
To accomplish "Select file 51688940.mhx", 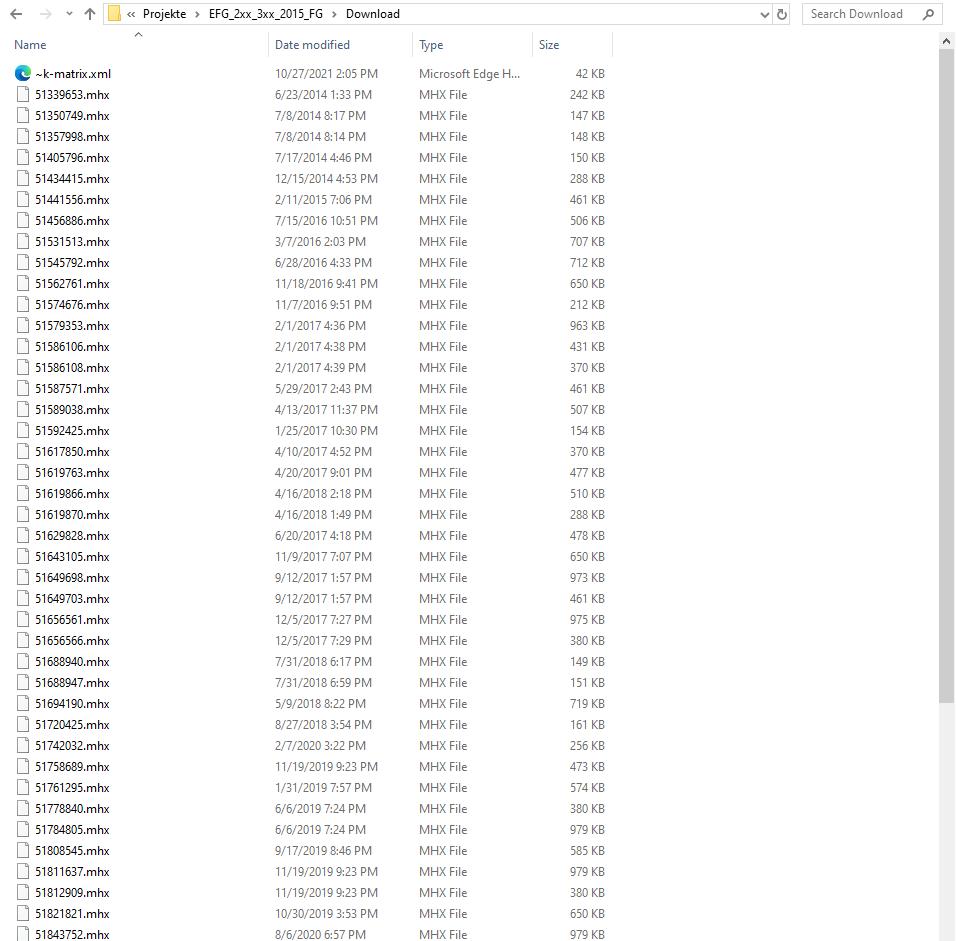I will [72, 662].
